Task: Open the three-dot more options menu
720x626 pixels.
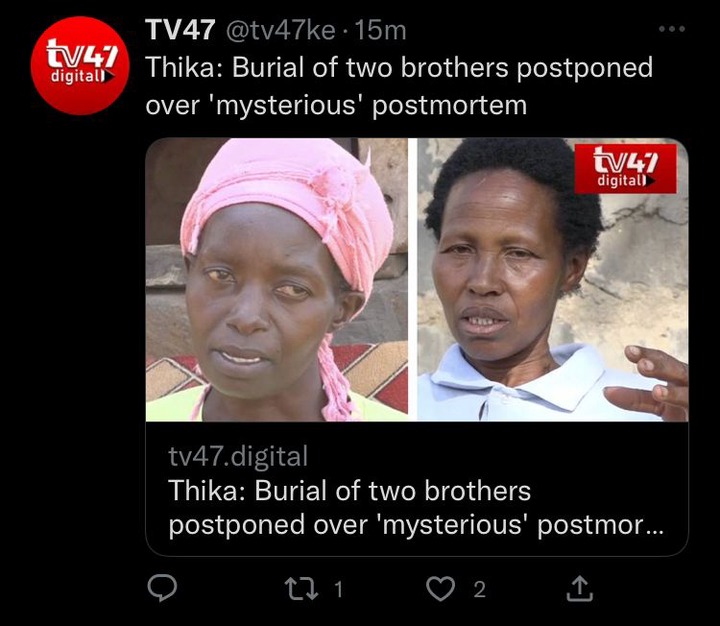Action: point(672,28)
